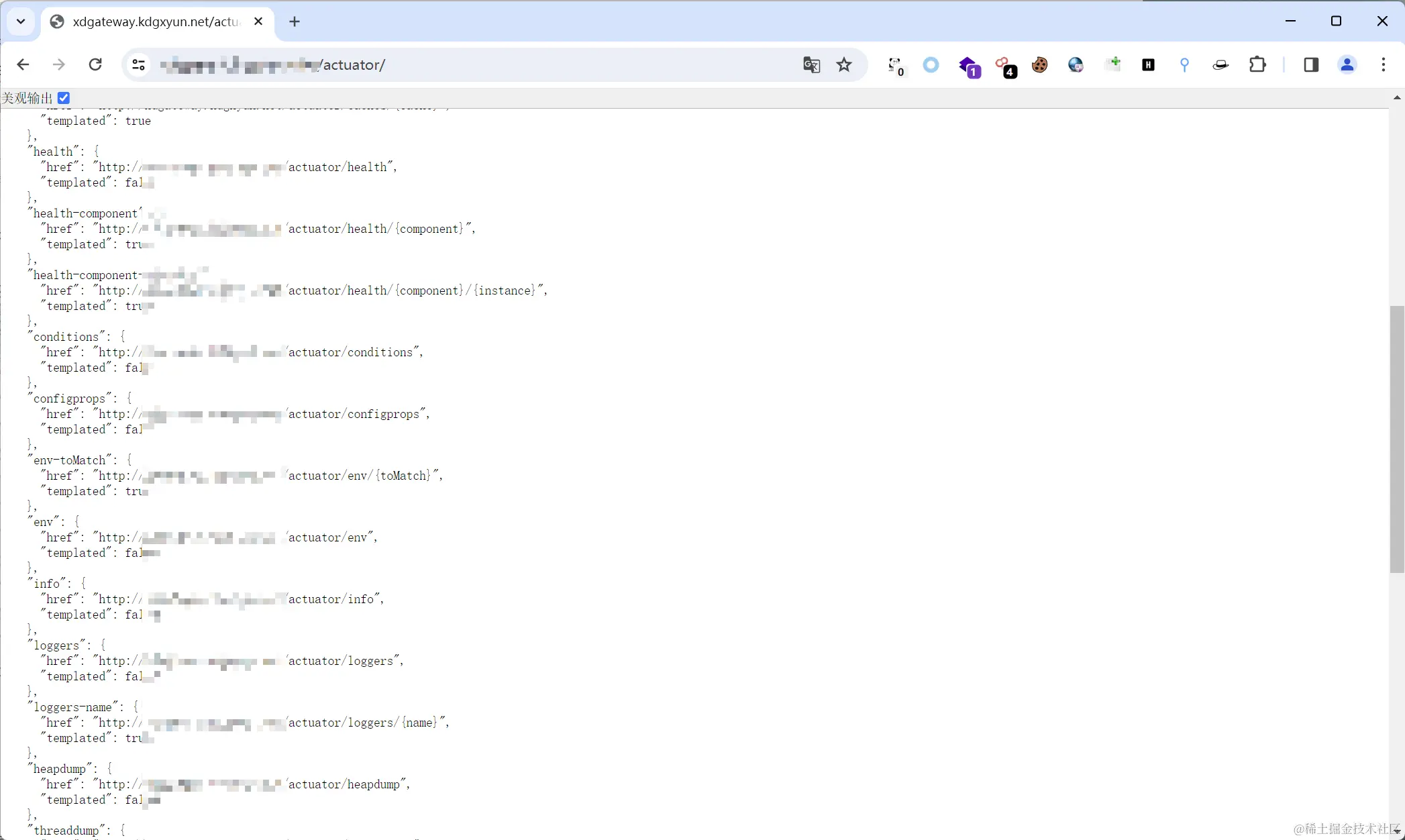The width and height of the screenshot is (1405, 840).
Task: Open a new tab
Action: coord(295,22)
